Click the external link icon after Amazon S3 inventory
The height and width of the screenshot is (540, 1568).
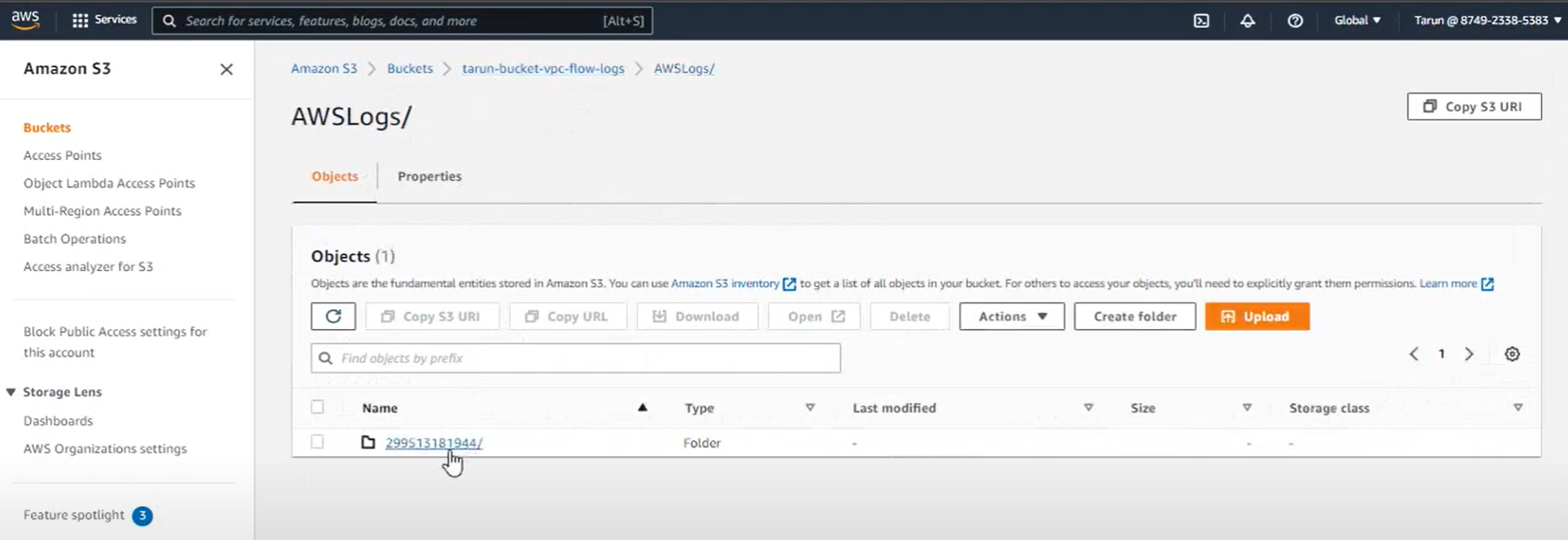[789, 284]
